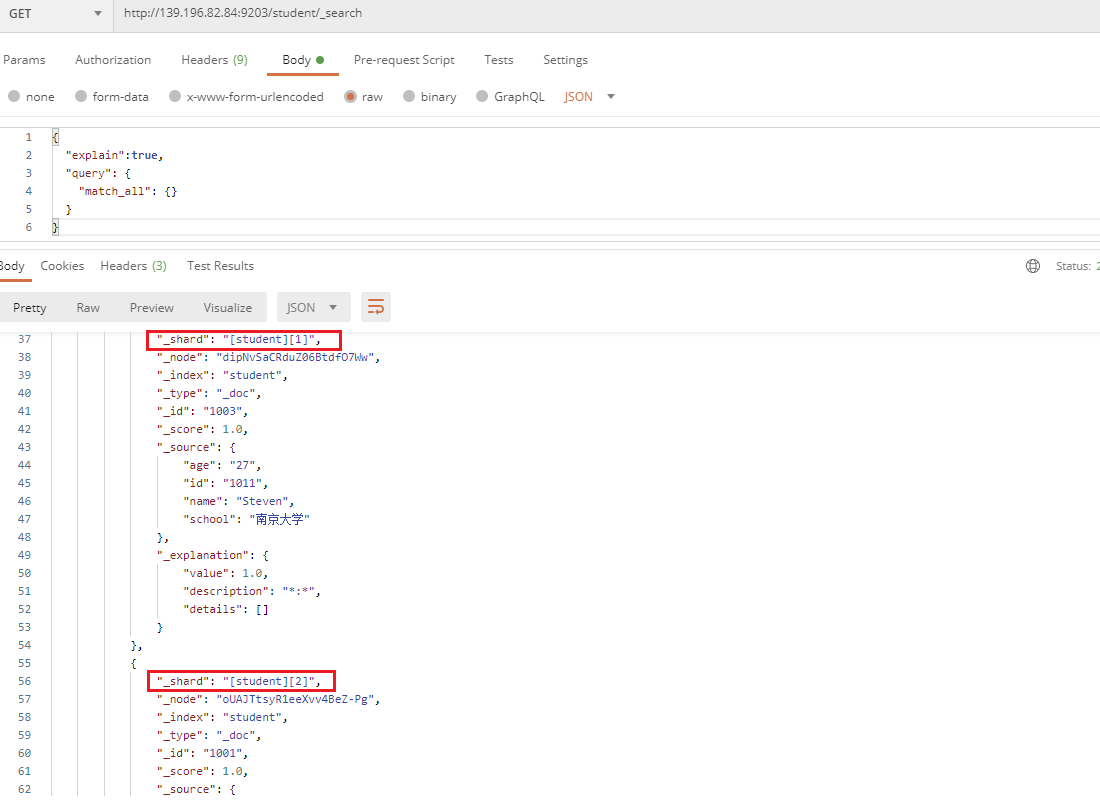Click the "query": { line in request editor
Screen dimensions: 1100x802
[x=98, y=173]
